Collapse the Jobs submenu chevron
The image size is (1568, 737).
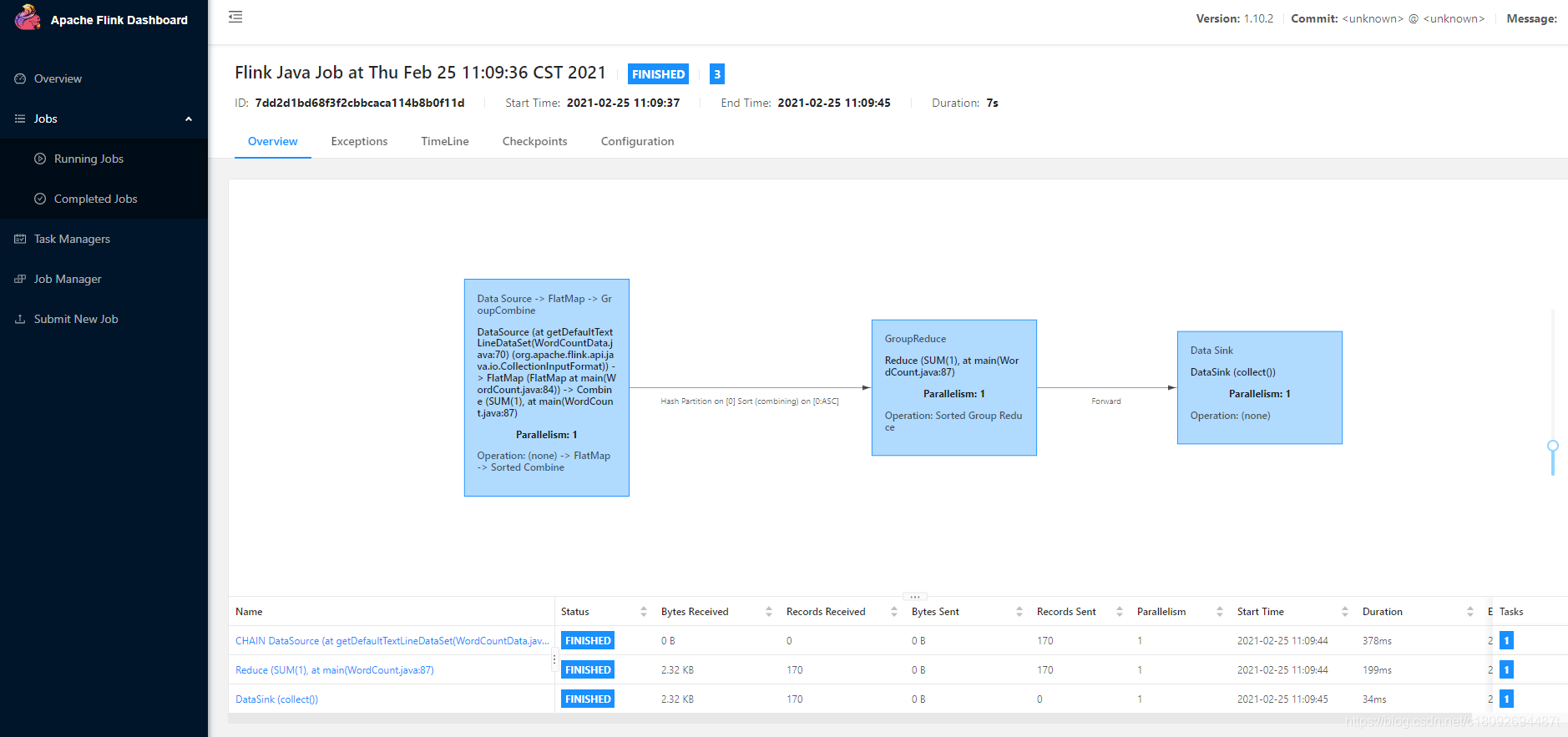coord(189,119)
